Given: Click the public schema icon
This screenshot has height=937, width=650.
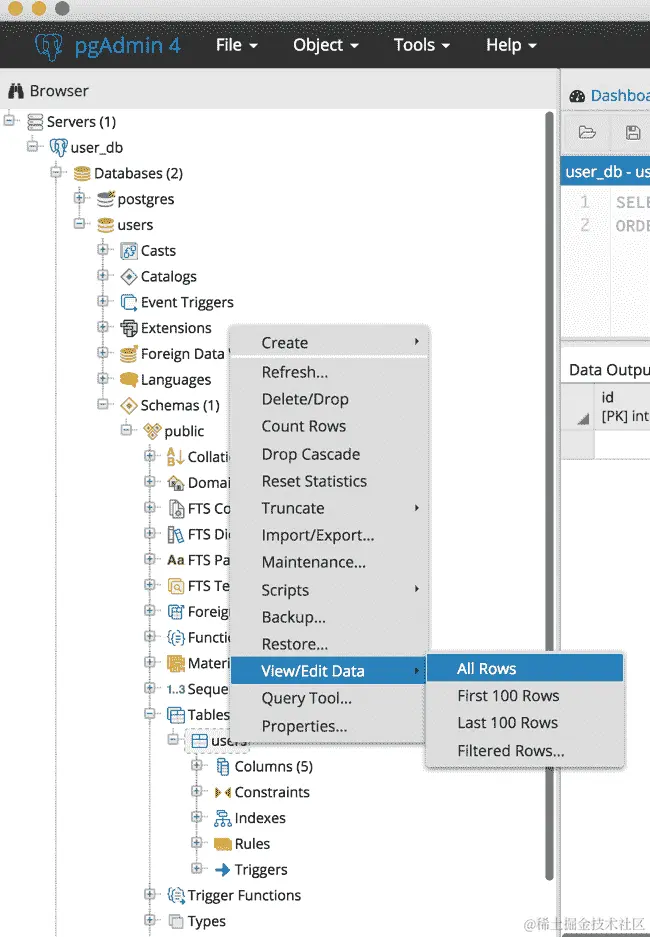Looking at the screenshot, I should coord(153,431).
